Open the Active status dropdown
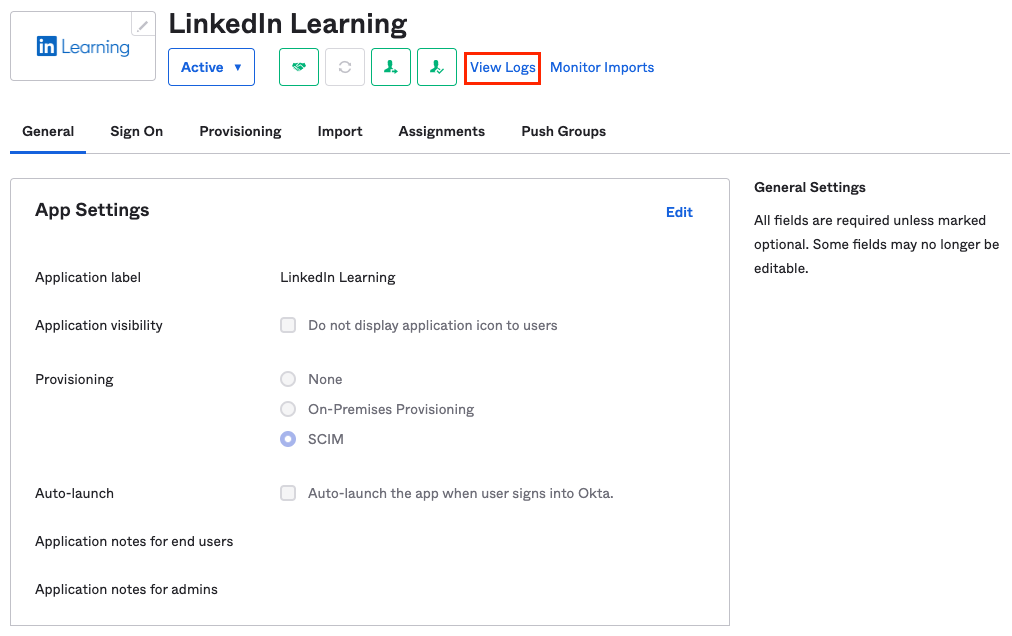Screen dimensions: 1012x636 [x=211, y=67]
